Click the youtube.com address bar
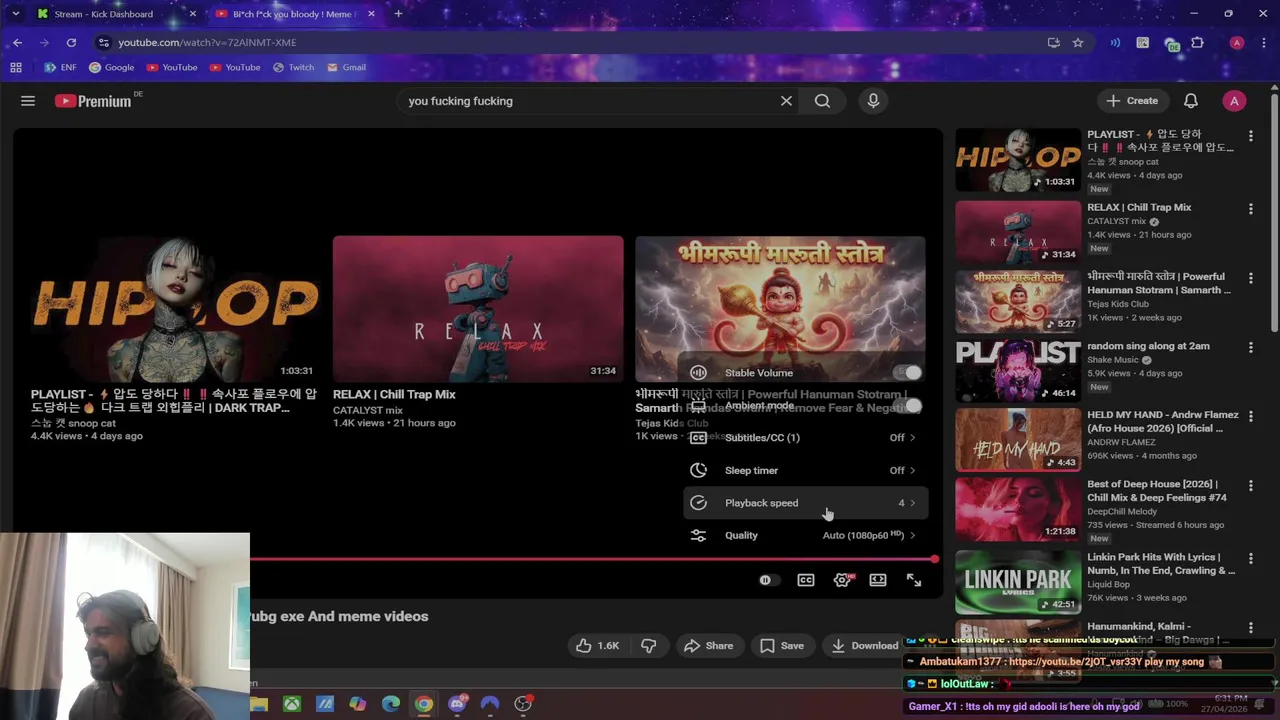 click(x=570, y=42)
